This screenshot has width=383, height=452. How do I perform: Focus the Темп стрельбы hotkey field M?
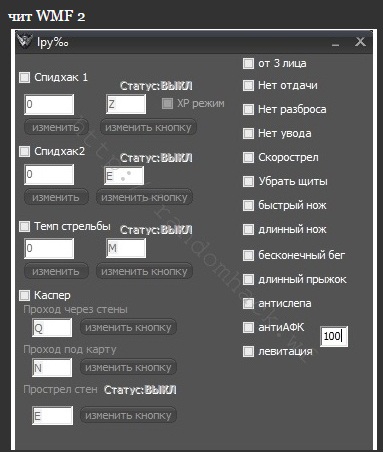pos(126,248)
